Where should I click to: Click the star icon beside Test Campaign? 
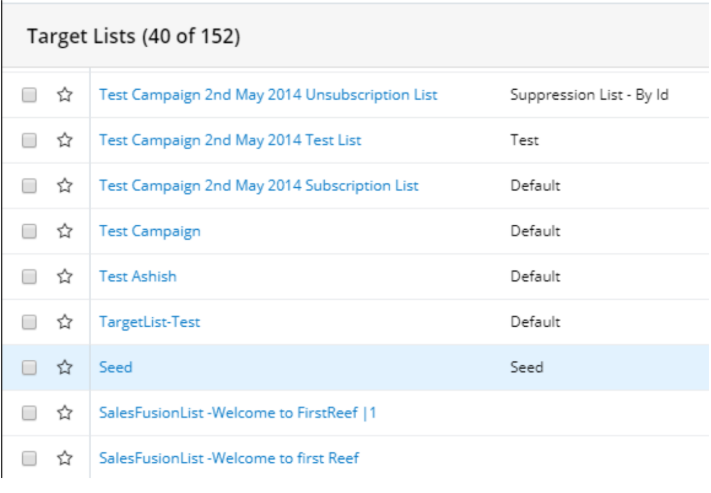[65, 231]
